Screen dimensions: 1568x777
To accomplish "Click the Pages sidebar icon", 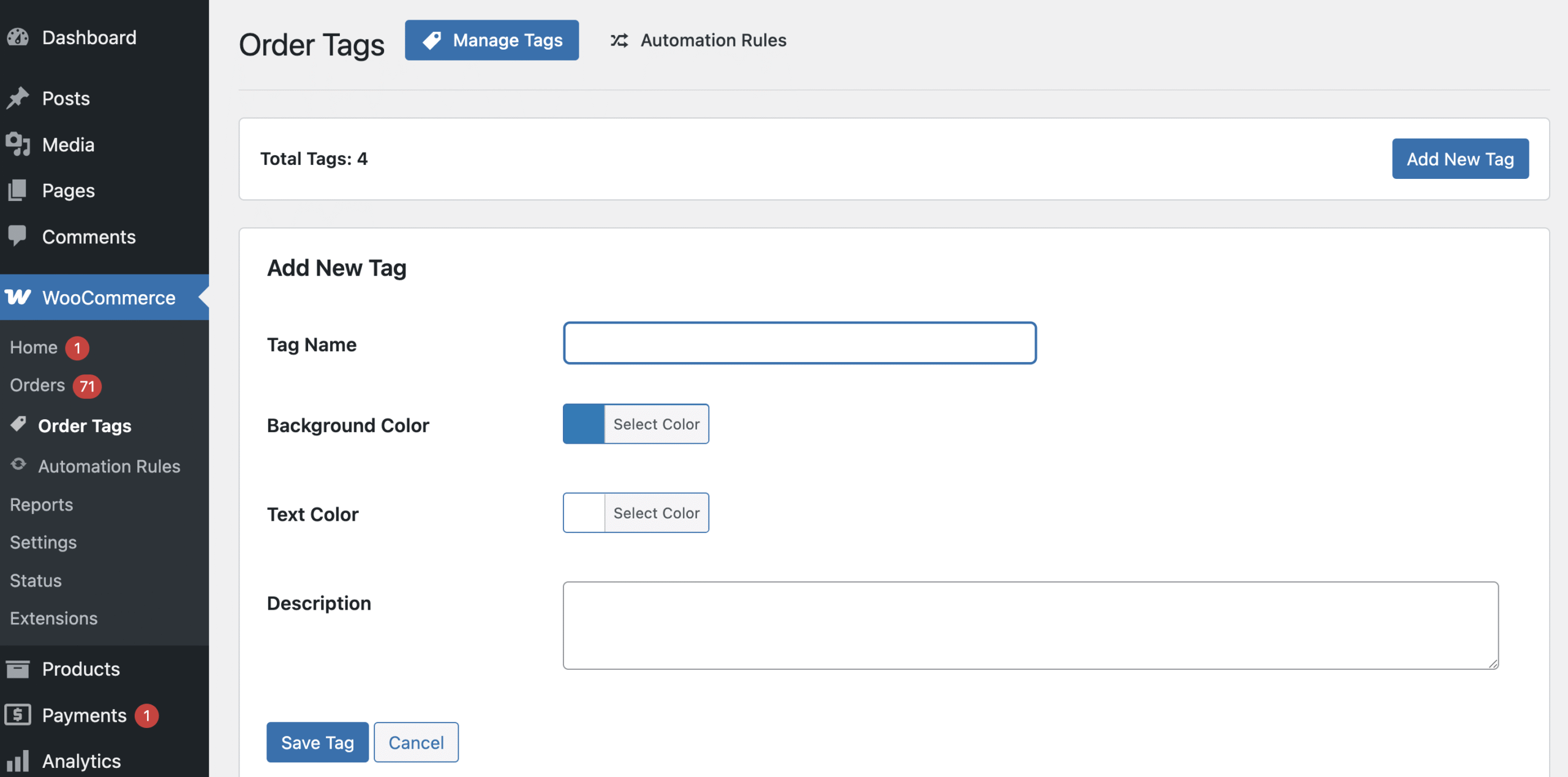I will click(18, 191).
